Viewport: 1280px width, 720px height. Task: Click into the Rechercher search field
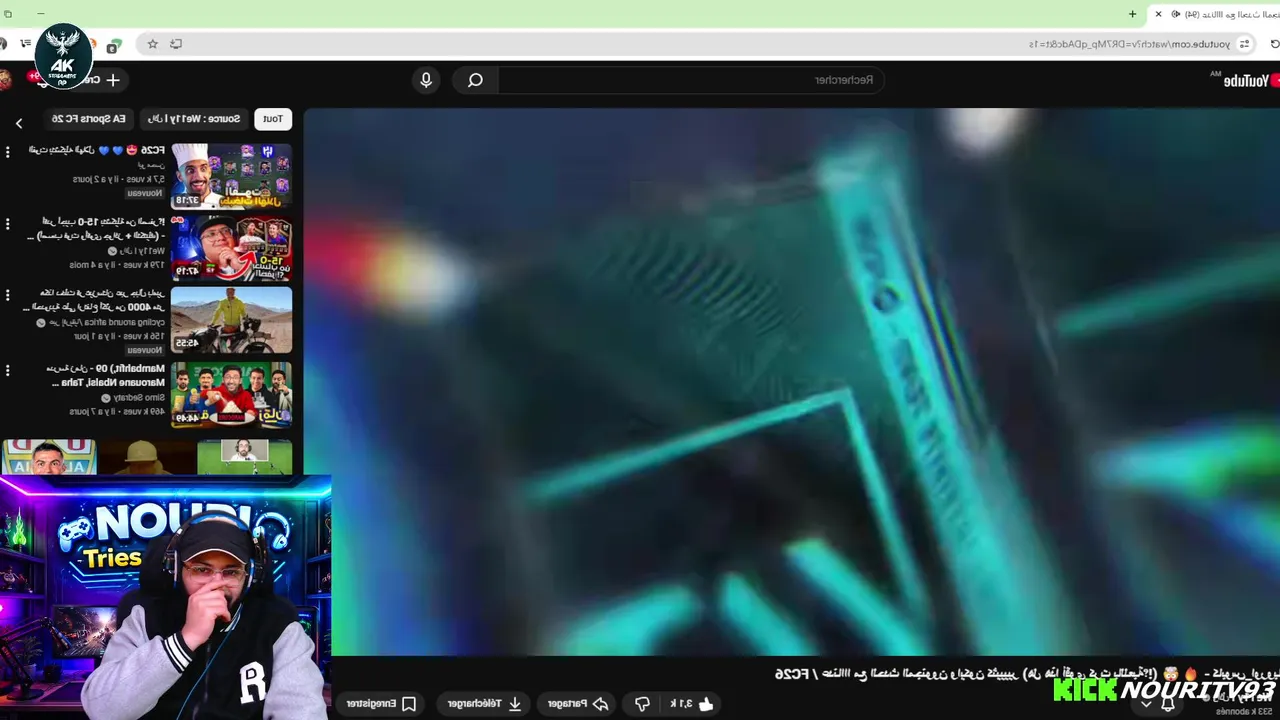(x=690, y=80)
